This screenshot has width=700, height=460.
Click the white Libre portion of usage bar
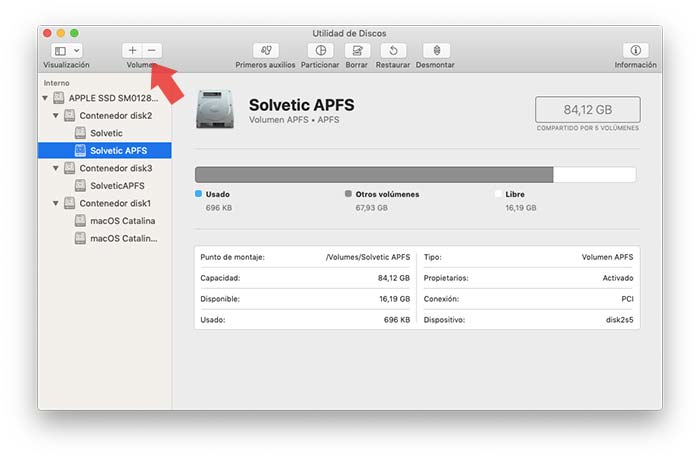click(595, 175)
